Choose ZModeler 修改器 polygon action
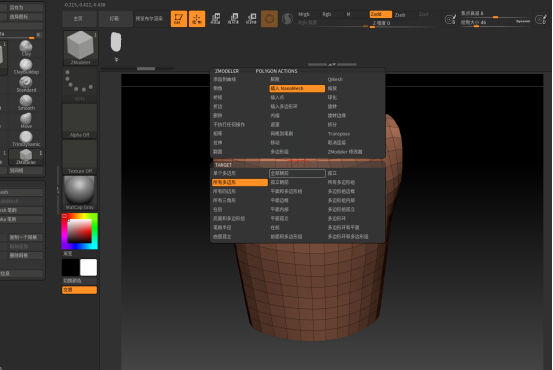 tap(345, 152)
